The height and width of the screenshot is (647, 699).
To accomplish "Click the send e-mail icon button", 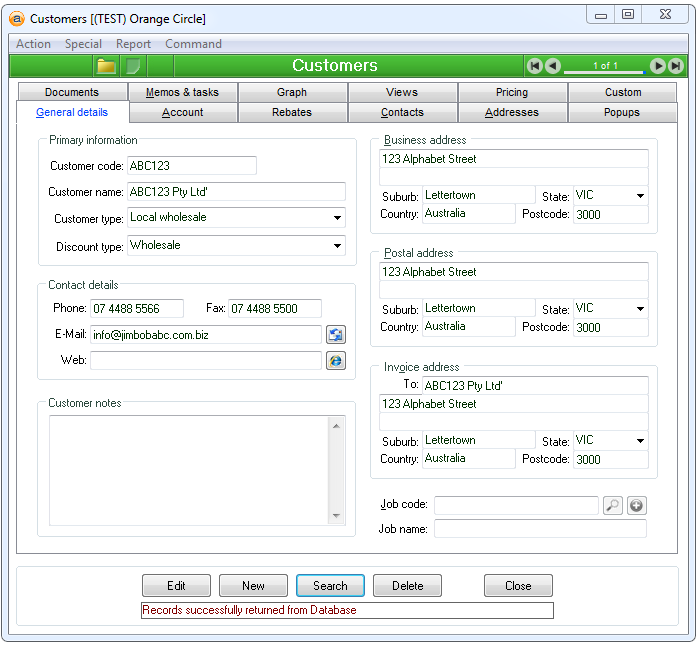I will [x=336, y=335].
